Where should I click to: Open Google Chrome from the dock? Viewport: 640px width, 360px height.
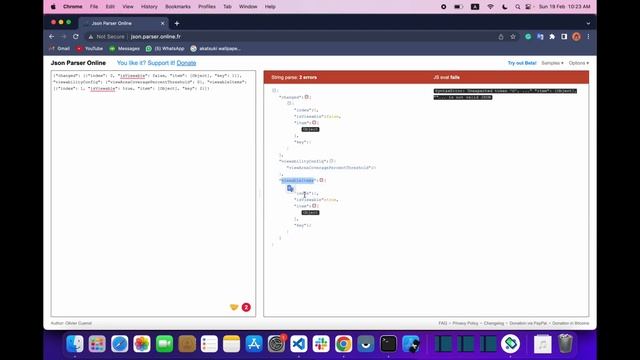point(344,344)
